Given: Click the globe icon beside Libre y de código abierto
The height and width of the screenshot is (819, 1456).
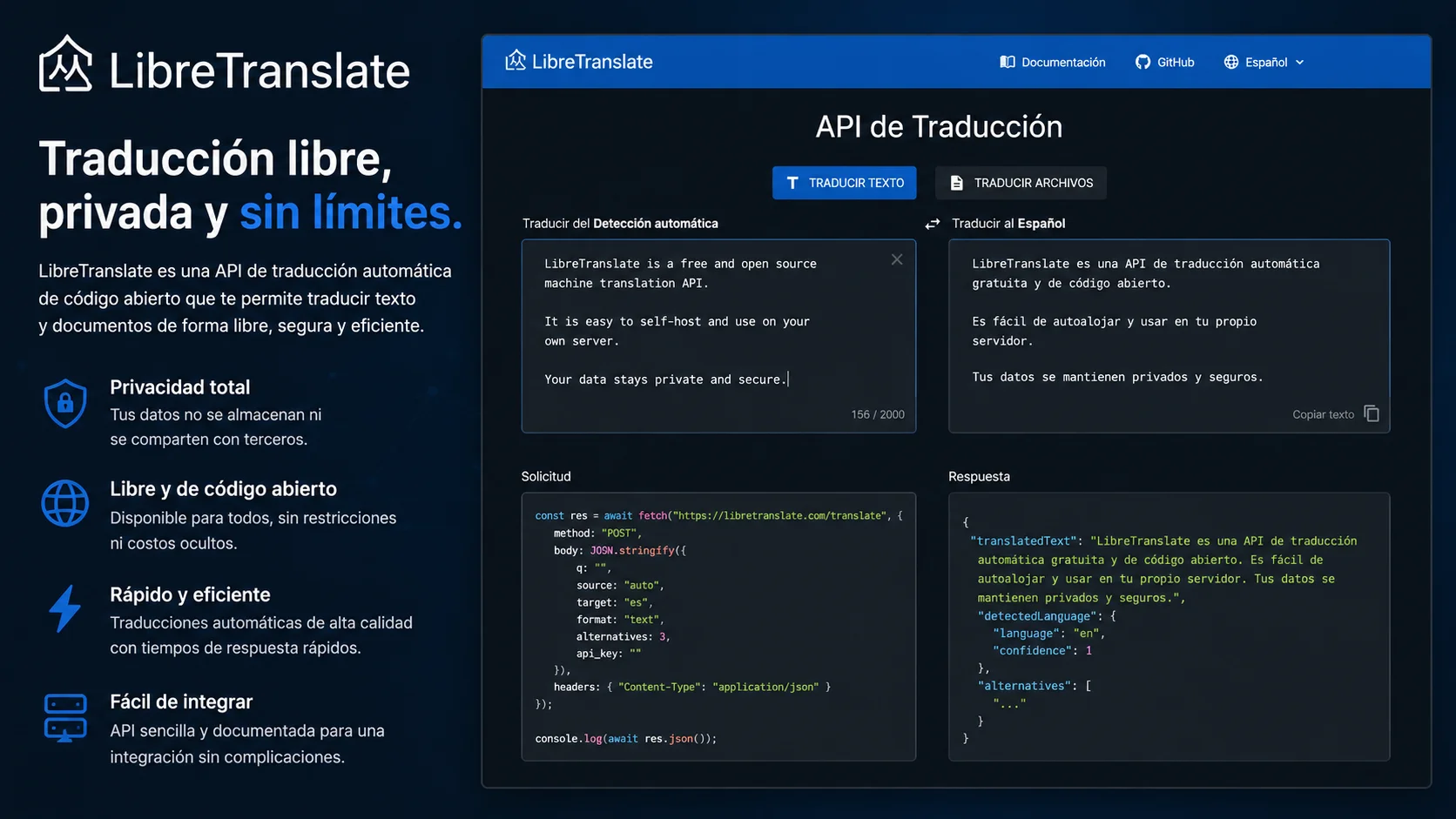Looking at the screenshot, I should pos(65,503).
